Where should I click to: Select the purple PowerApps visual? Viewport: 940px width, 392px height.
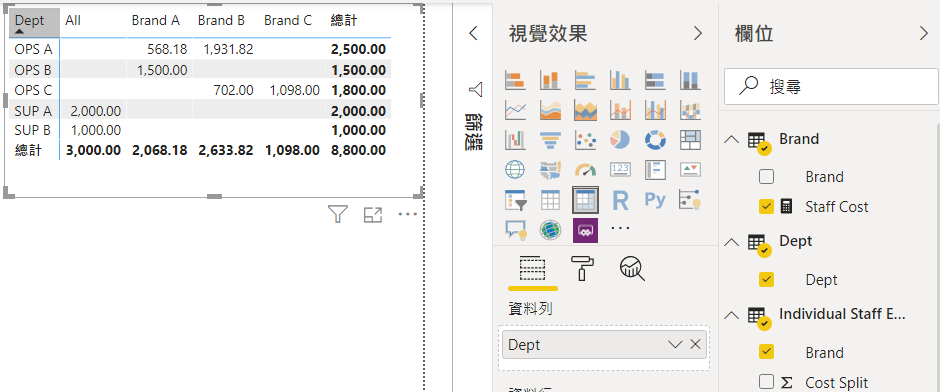point(585,230)
